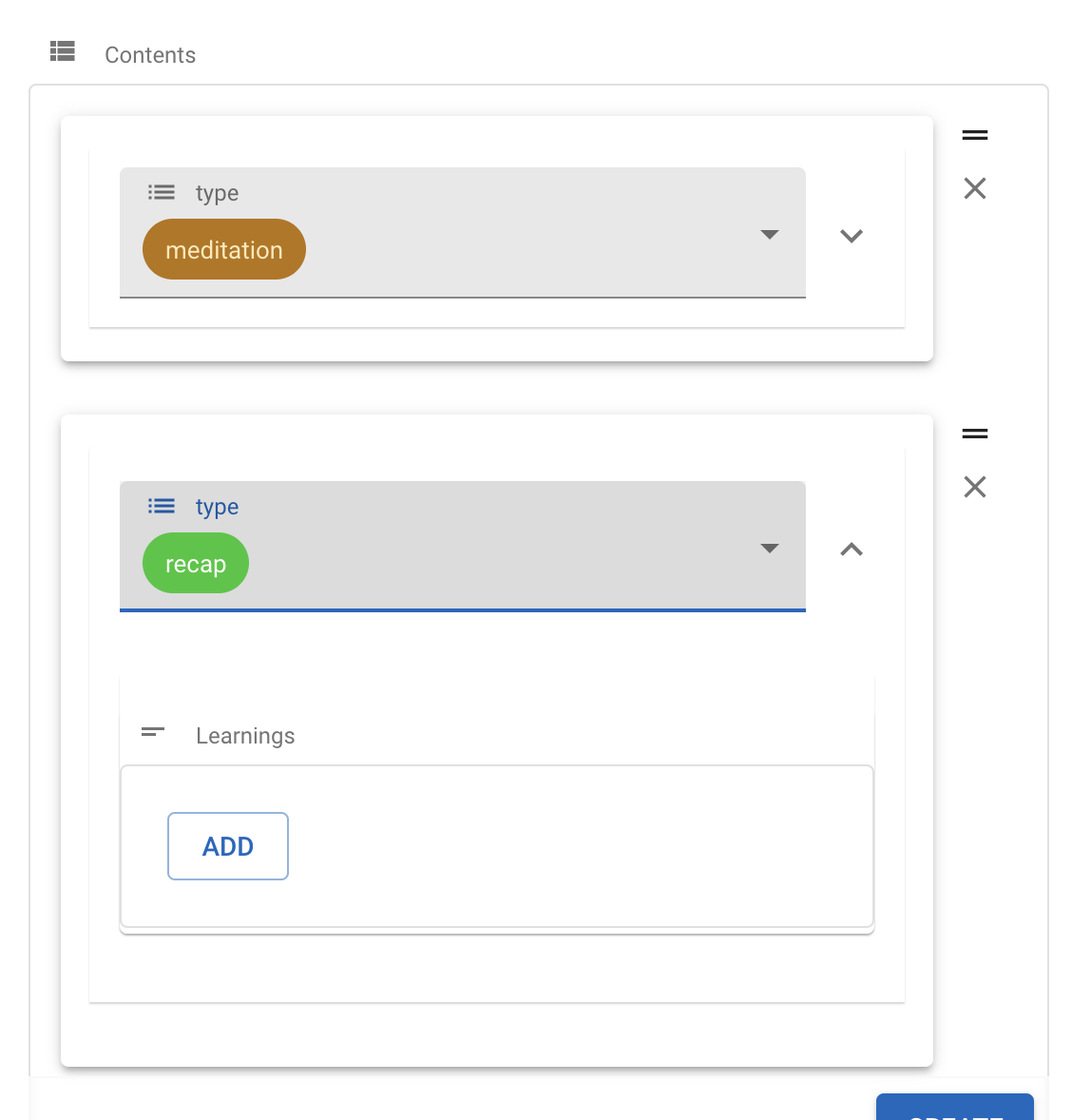Select the green recap chip
This screenshot has width=1091, height=1120.
pos(195,563)
